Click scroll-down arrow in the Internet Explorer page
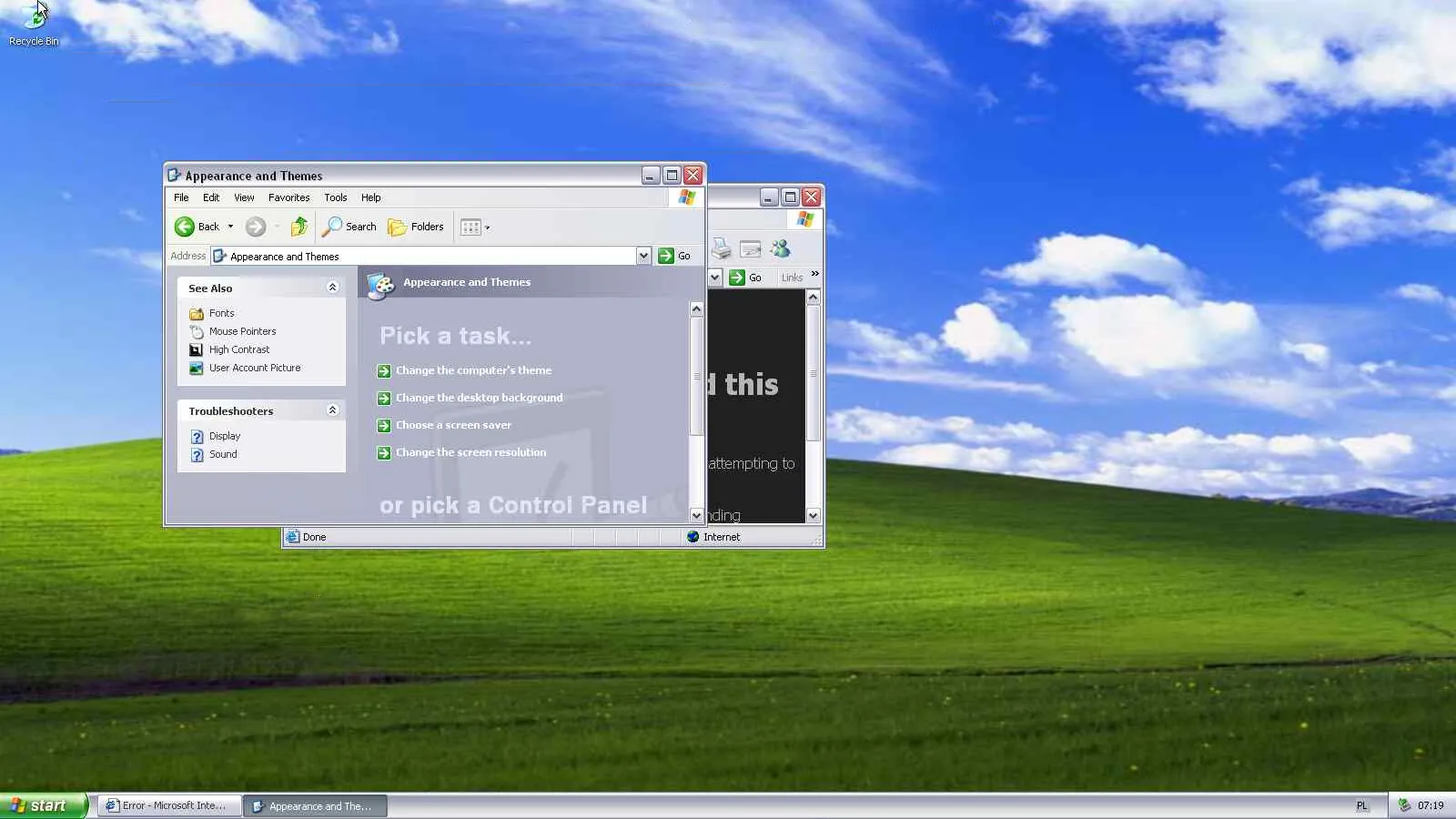1456x819 pixels. coord(813,515)
